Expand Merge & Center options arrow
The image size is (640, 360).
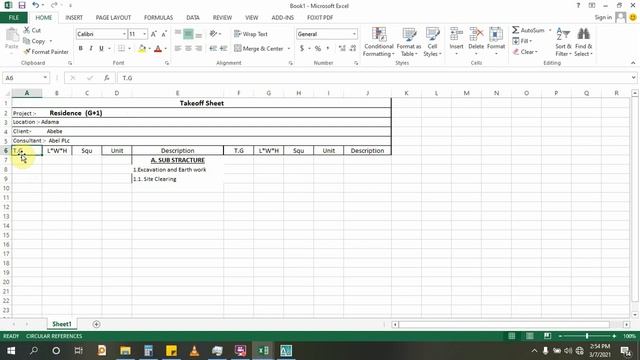[x=289, y=48]
